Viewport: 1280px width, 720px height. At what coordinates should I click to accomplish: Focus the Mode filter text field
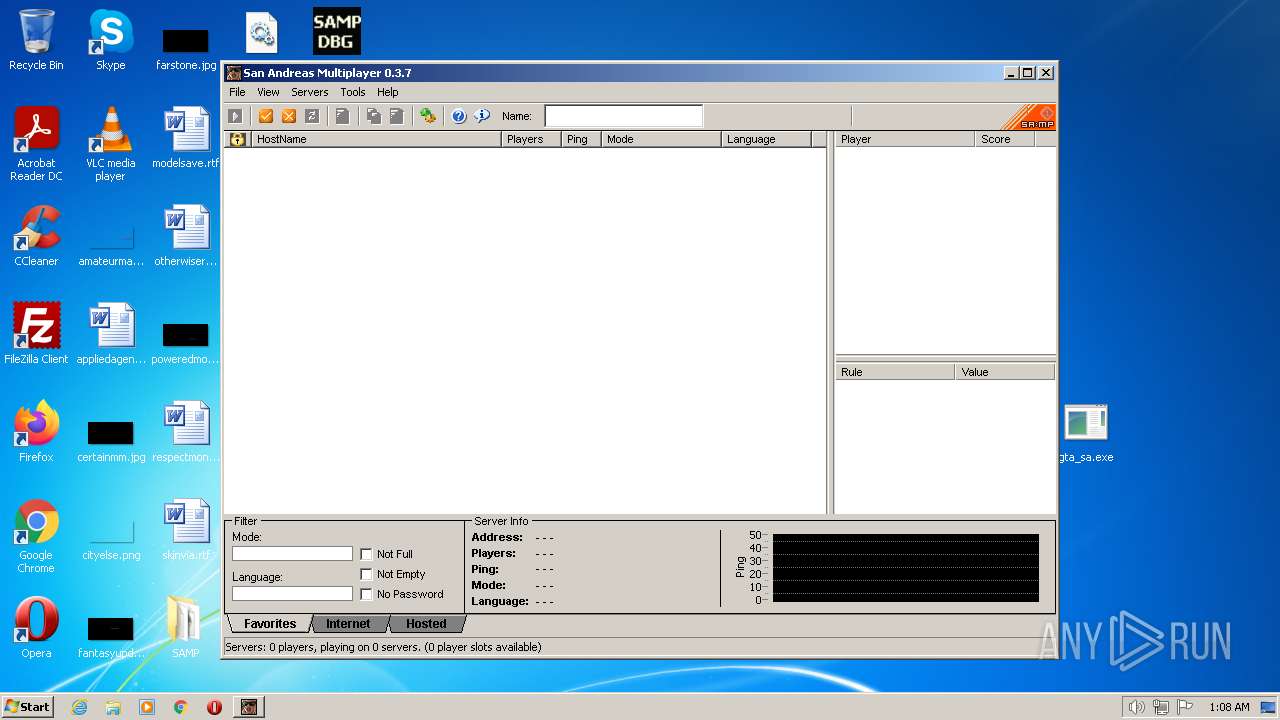[x=292, y=554]
